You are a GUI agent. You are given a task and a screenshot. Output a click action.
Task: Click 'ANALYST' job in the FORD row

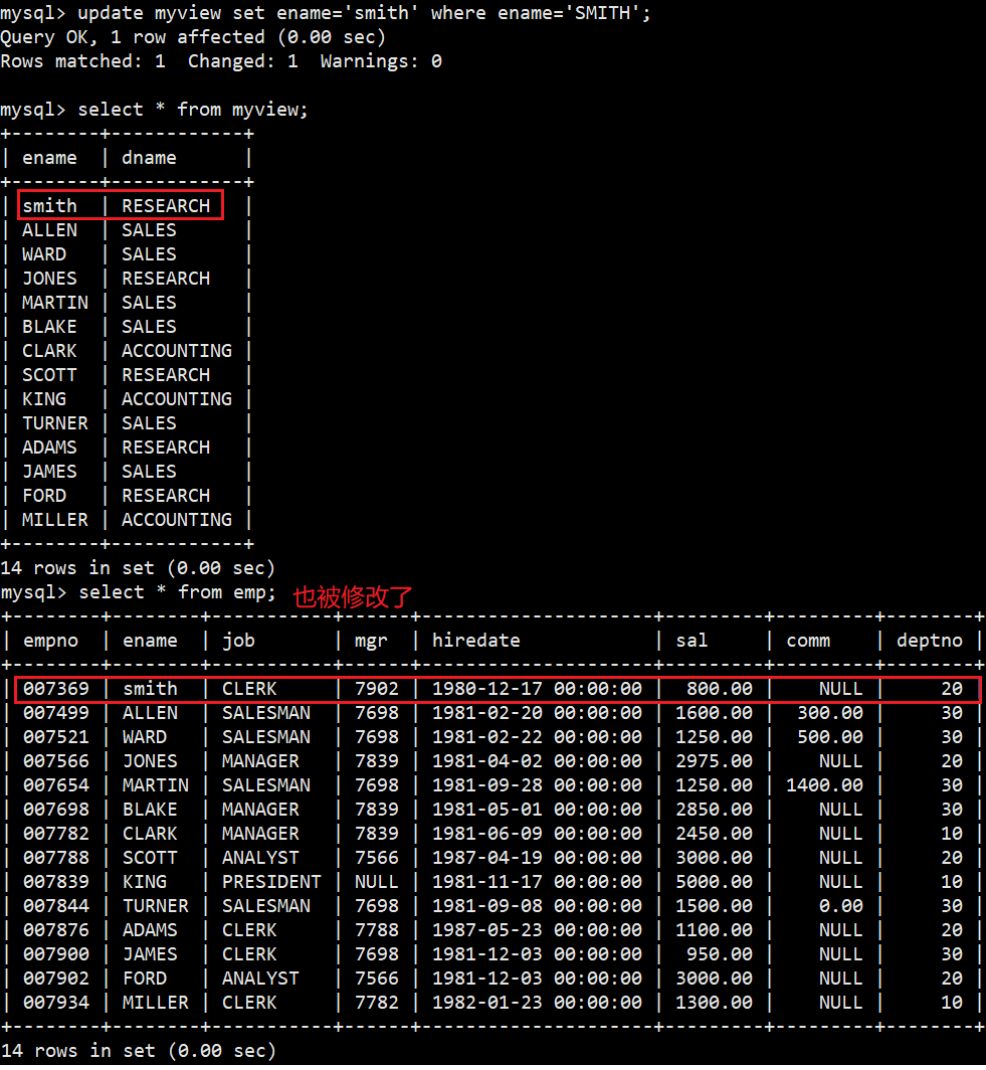coord(260,979)
